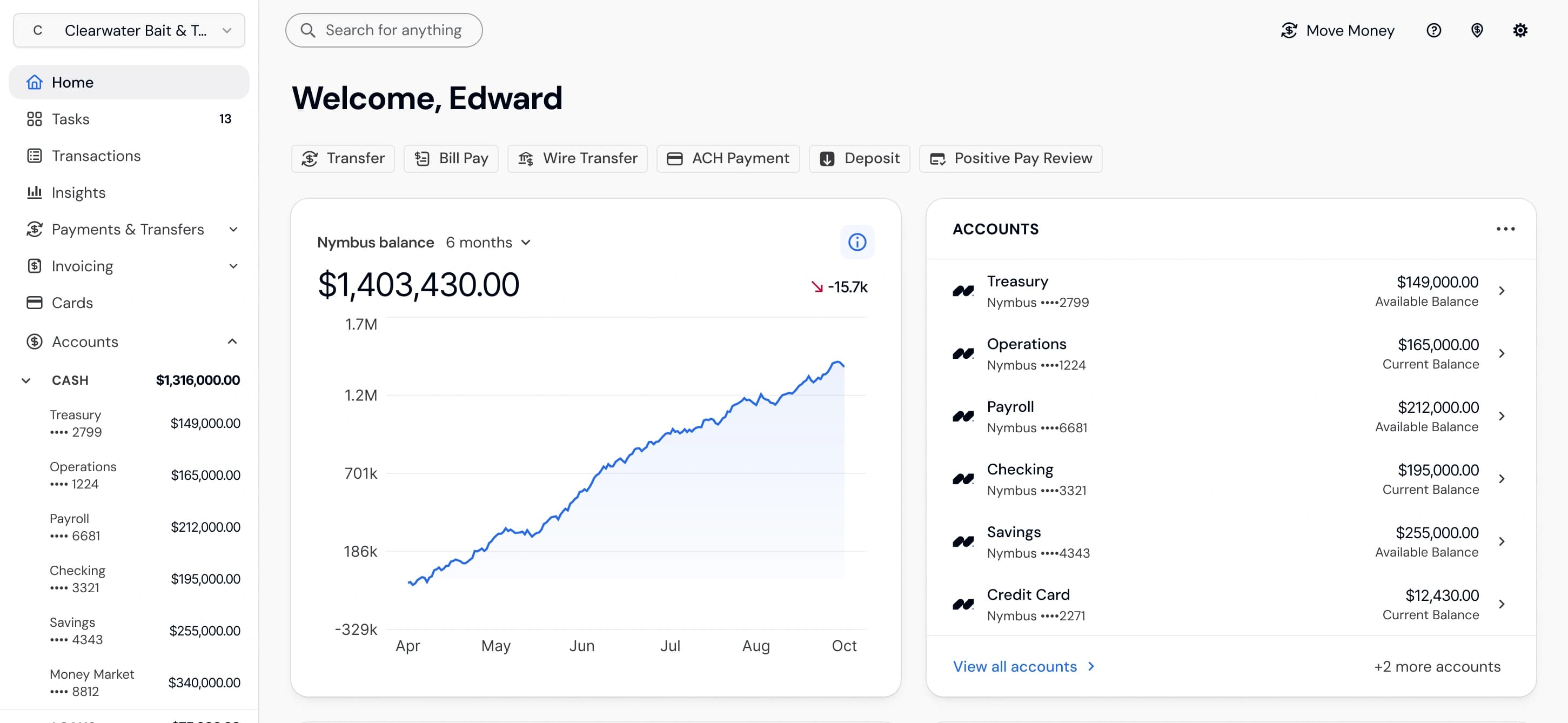Screen dimensions: 1568x723
Task: Click the Treasury account Nymbus logo
Action: point(963,291)
